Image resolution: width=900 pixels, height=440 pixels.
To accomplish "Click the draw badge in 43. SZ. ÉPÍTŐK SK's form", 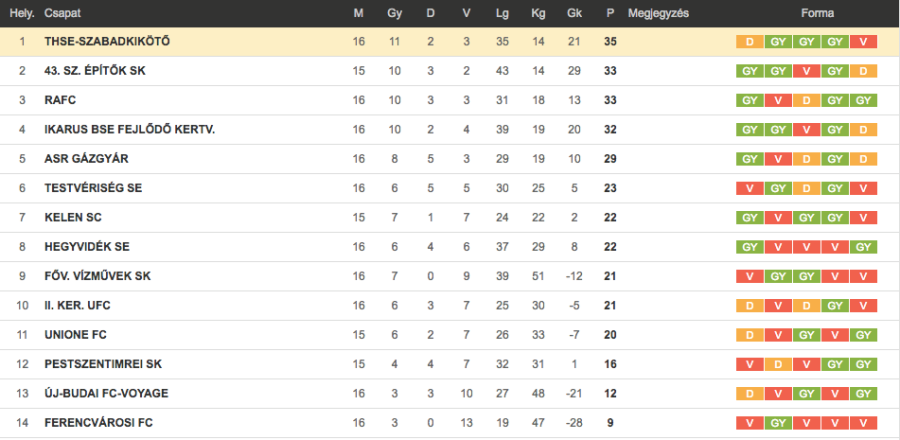I will point(865,71).
